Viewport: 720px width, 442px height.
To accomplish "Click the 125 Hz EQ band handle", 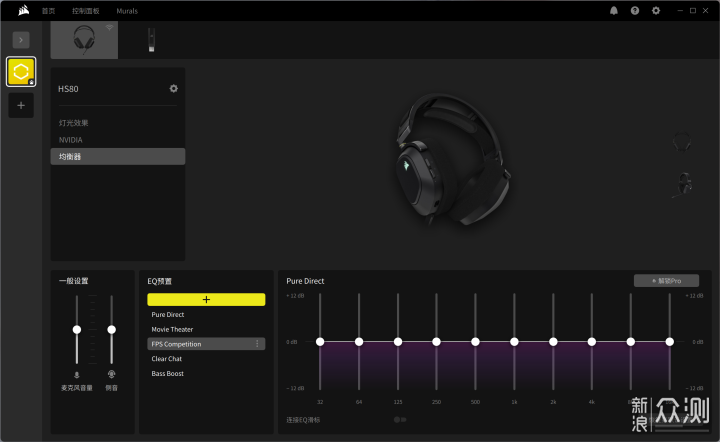I will tap(398, 342).
